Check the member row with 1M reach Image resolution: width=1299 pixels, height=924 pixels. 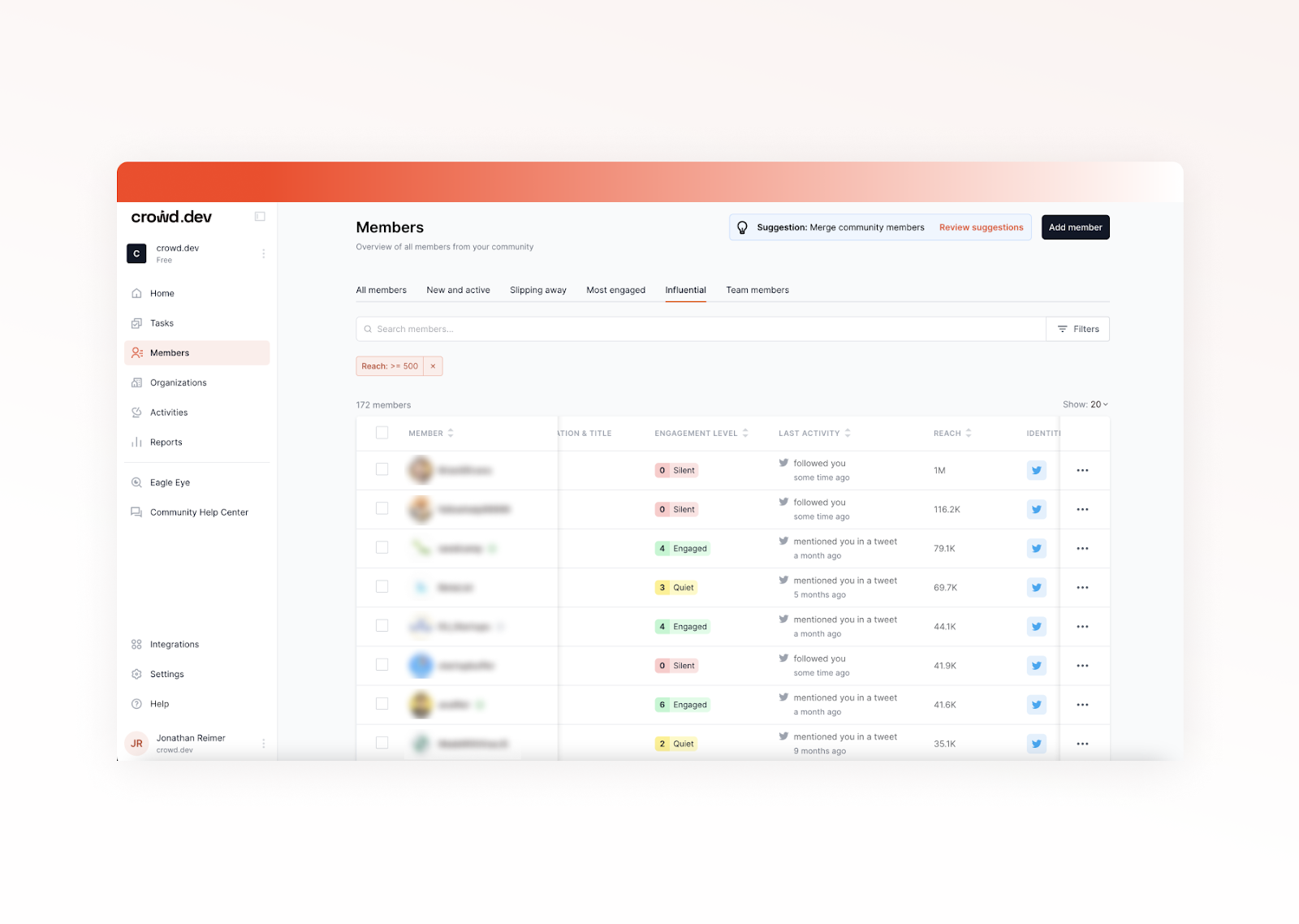[x=382, y=469]
